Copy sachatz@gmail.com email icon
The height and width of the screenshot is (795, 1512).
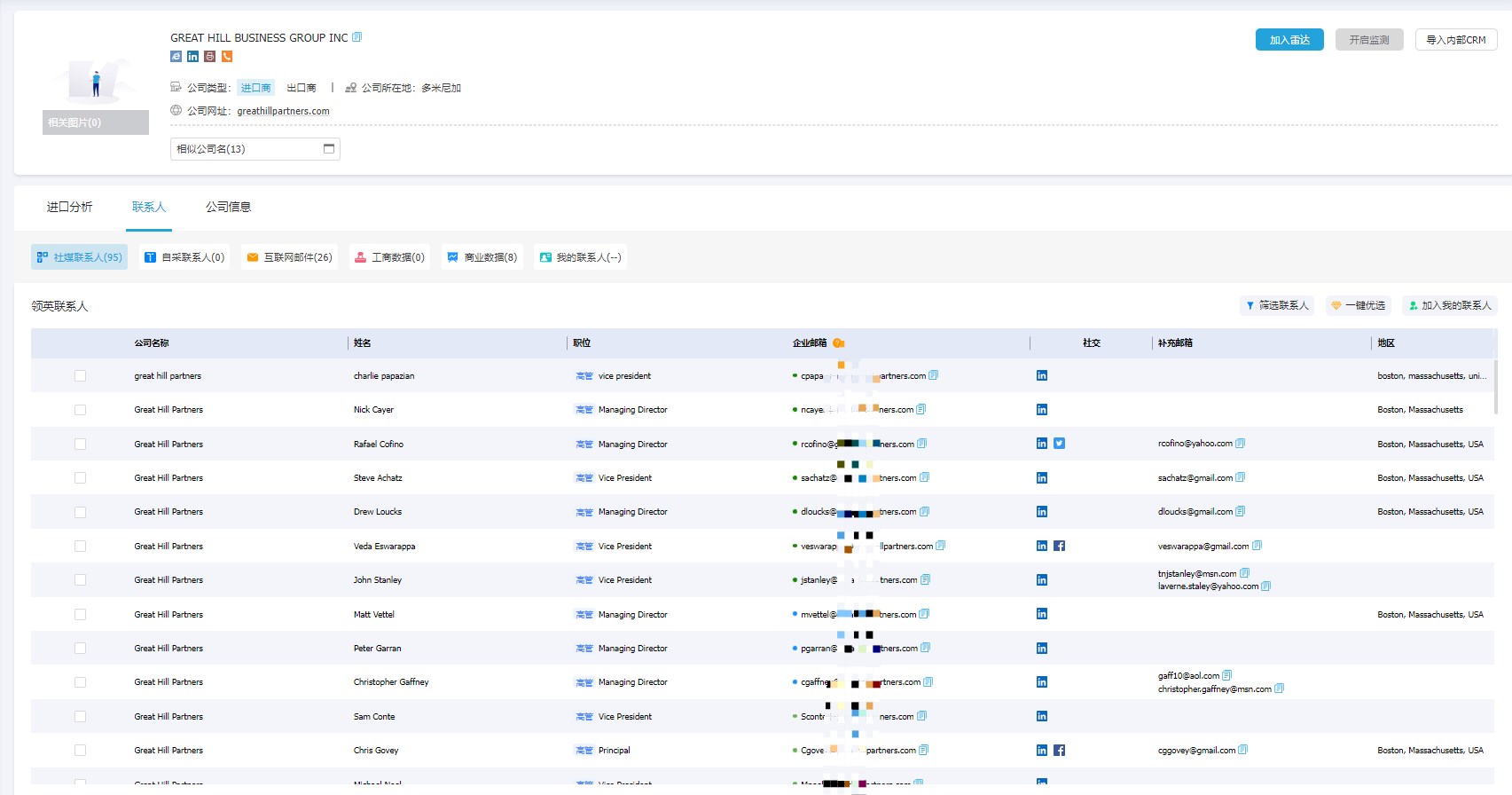(1240, 477)
